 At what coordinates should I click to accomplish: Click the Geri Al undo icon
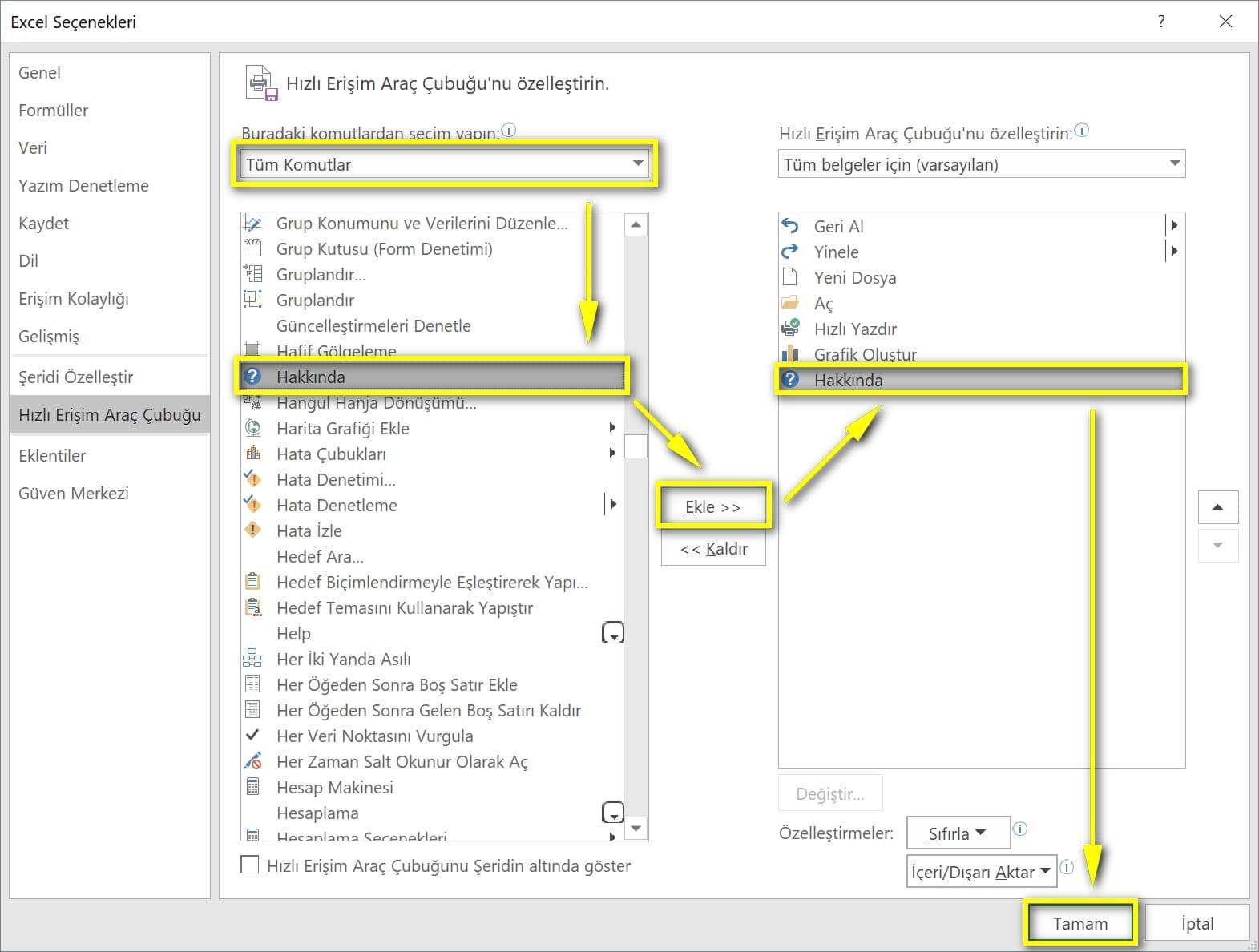click(x=790, y=226)
